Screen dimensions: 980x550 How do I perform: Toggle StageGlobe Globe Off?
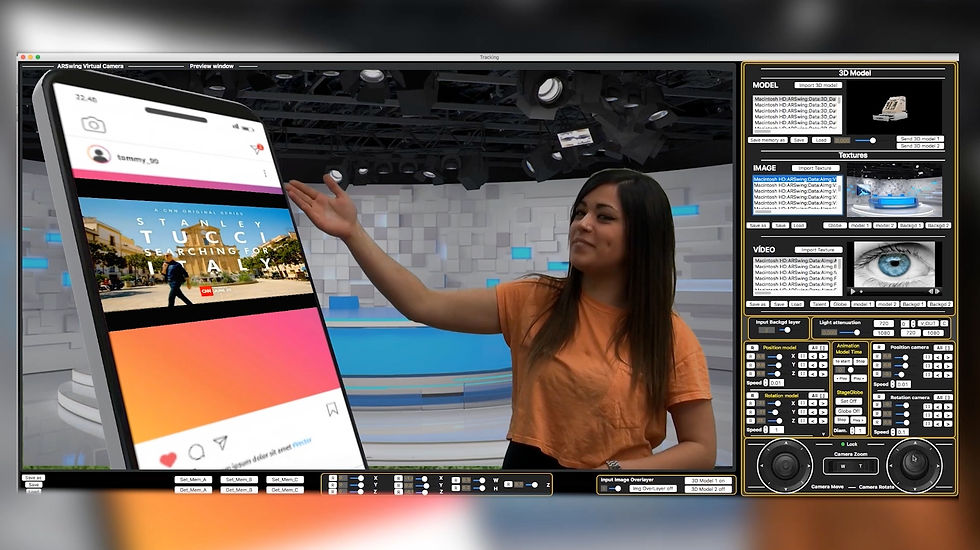click(x=849, y=411)
